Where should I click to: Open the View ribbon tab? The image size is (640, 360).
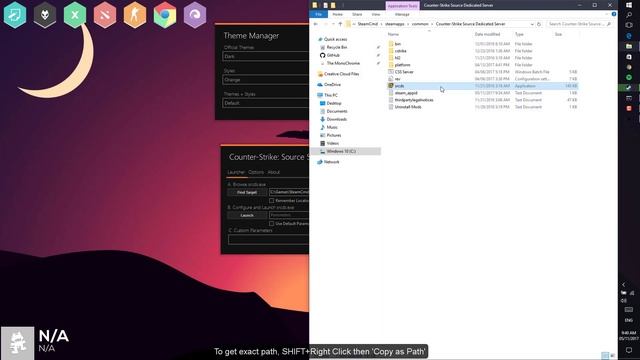pyautogui.click(x=376, y=14)
